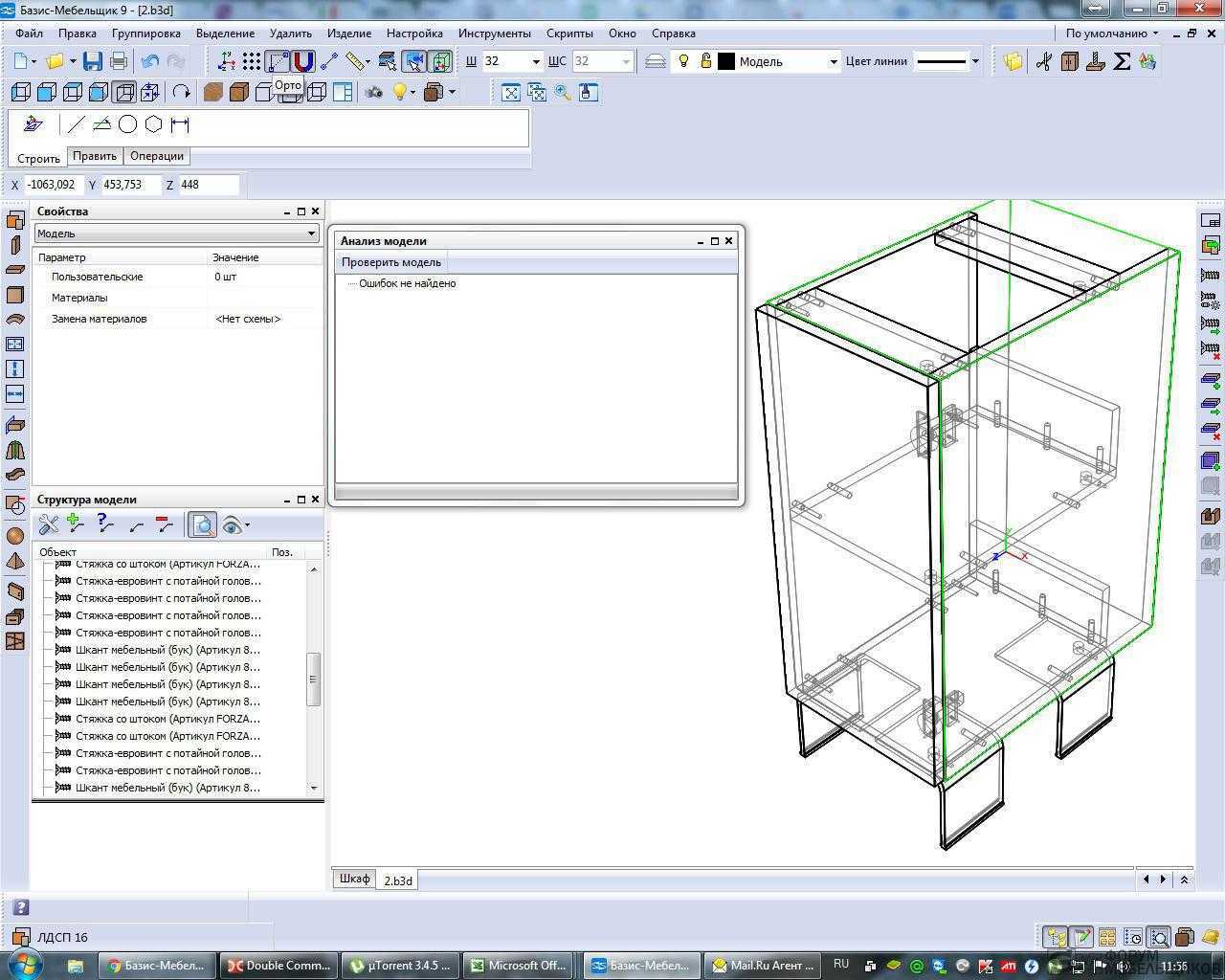Select Замена материалов property row

(177, 319)
